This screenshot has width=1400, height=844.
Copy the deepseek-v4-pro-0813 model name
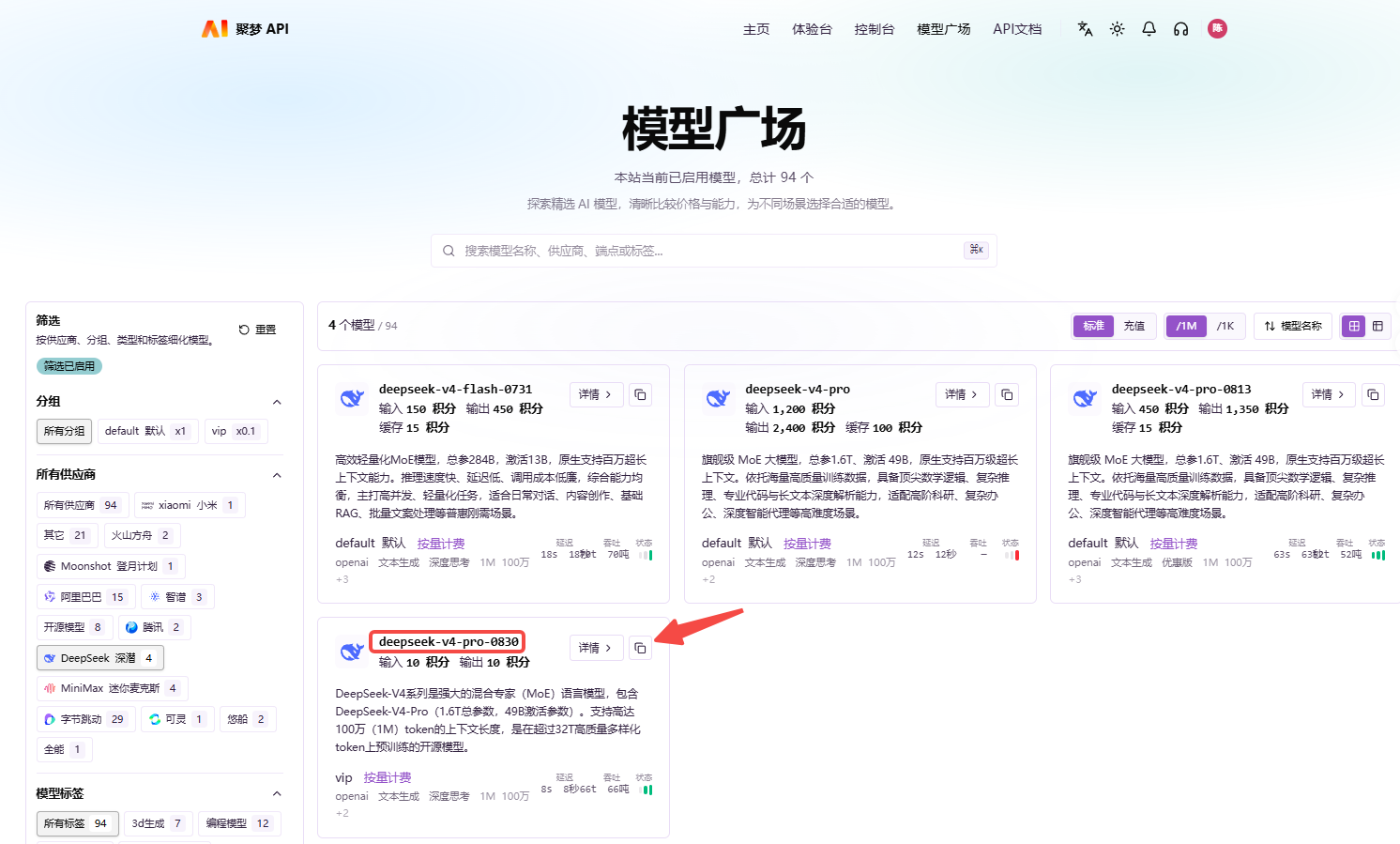(x=1373, y=394)
